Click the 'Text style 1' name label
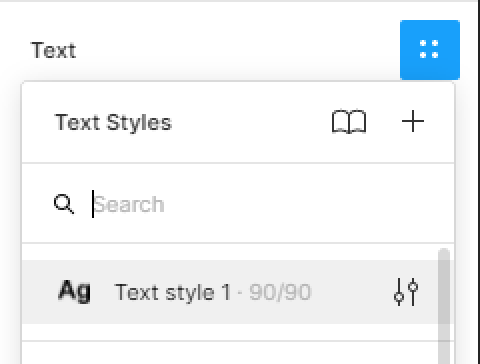Viewport: 480px width, 364px height. (x=172, y=292)
